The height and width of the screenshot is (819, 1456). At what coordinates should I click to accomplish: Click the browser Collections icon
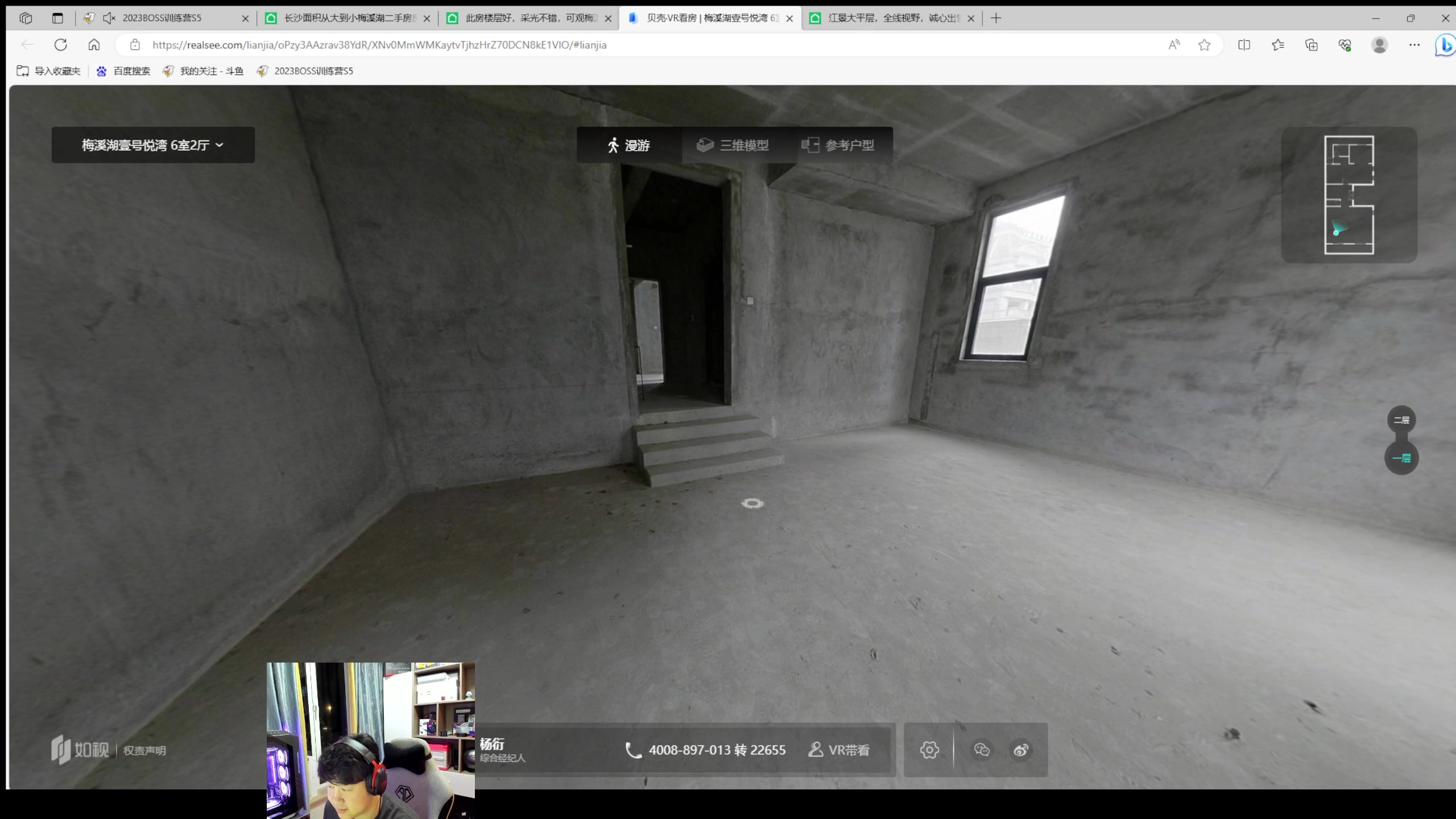click(1312, 45)
